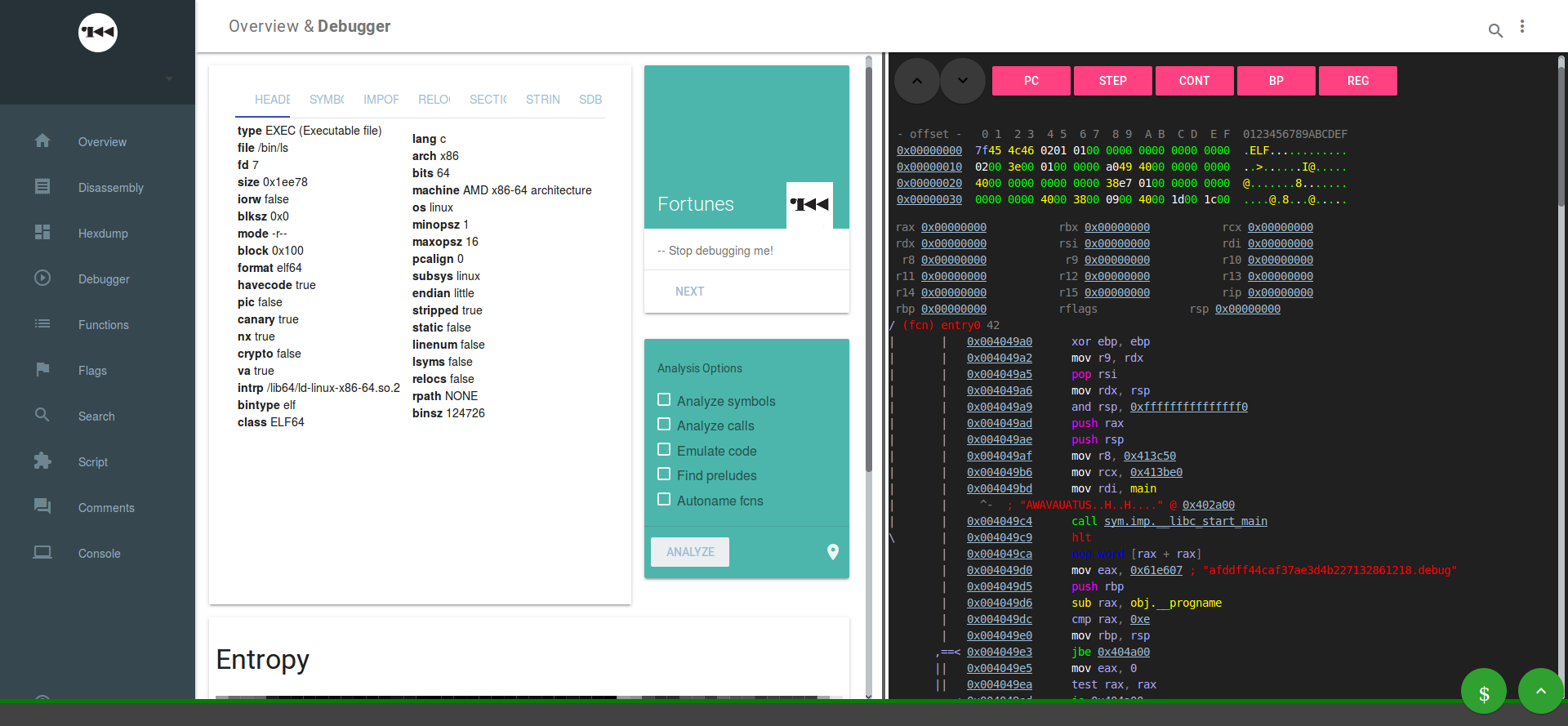The image size is (1568, 726).
Task: Click the 0x61e607 operand link
Action: coord(1156,570)
